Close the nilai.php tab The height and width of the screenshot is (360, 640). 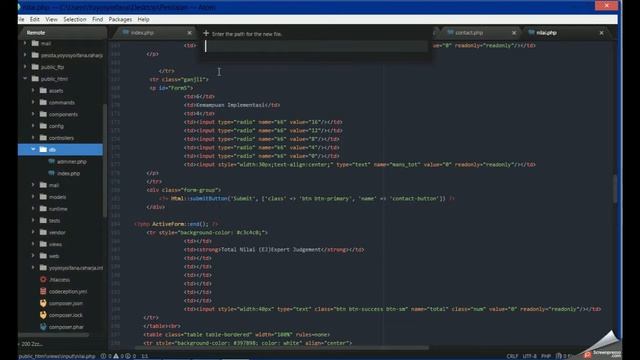601,33
